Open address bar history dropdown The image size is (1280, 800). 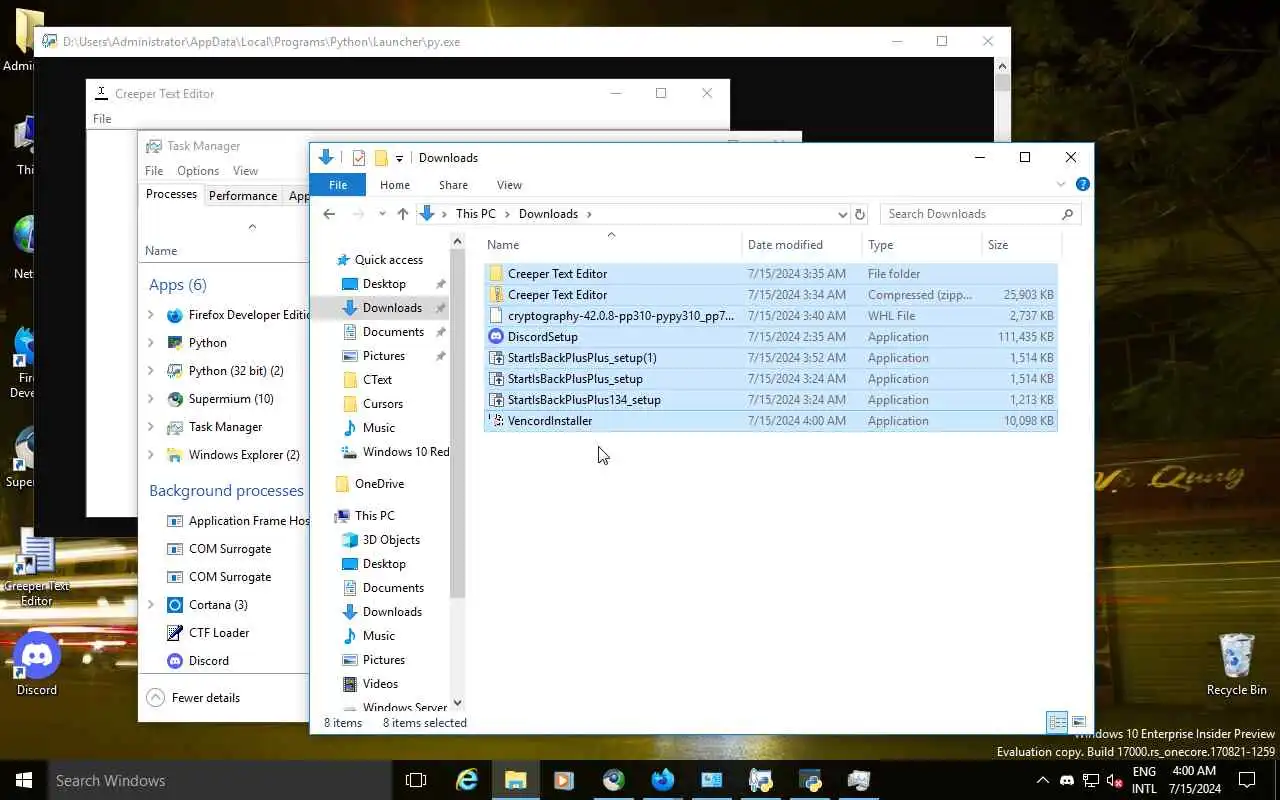[842, 214]
